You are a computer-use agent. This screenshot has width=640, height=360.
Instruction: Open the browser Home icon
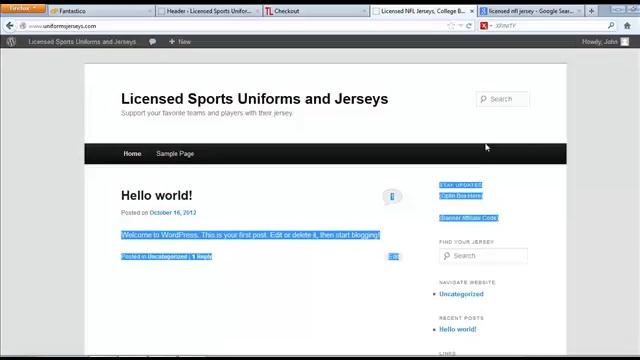pyautogui.click(x=627, y=26)
